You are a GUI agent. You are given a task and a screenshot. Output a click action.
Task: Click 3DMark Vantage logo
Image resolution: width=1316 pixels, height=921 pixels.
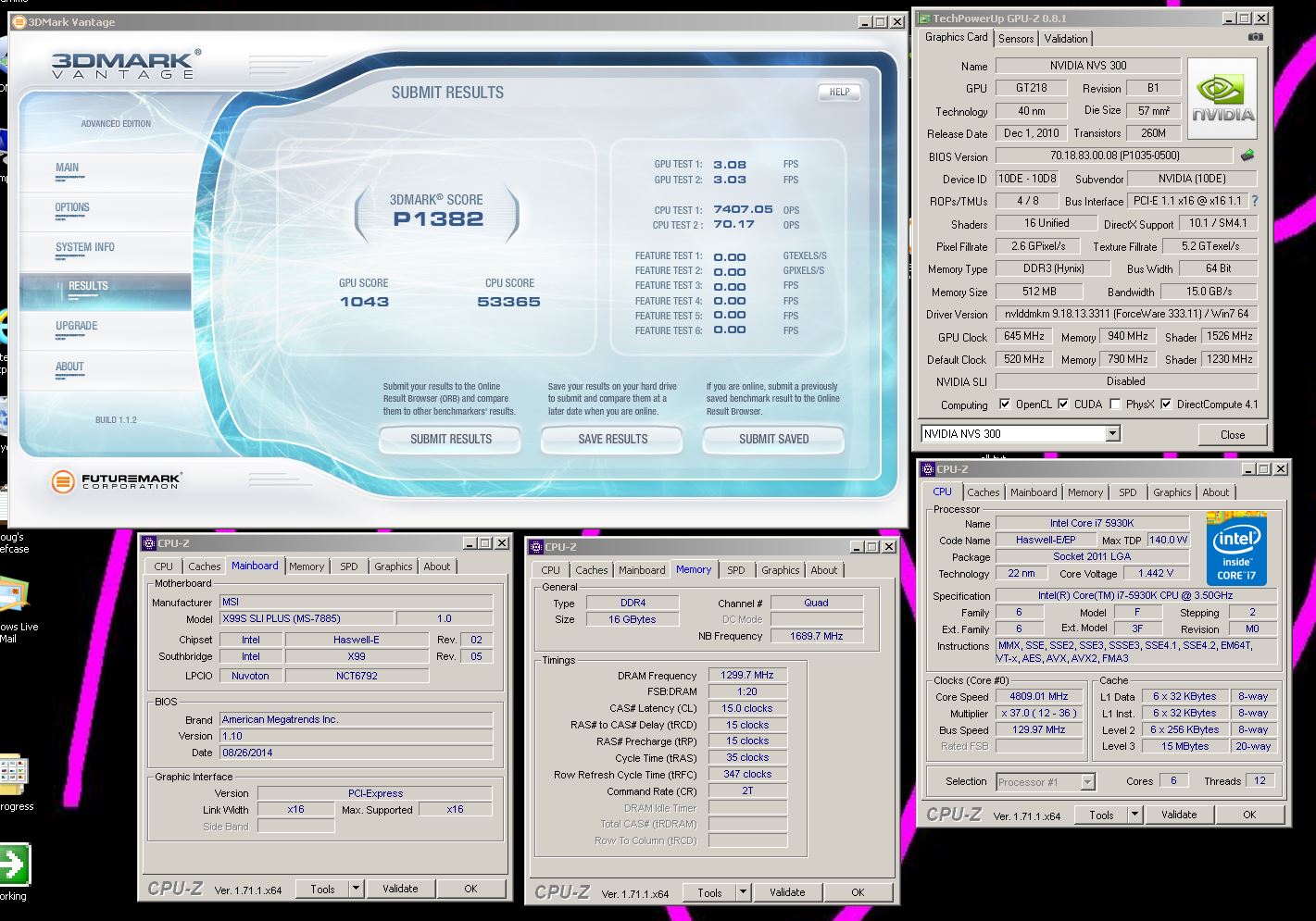(x=124, y=63)
